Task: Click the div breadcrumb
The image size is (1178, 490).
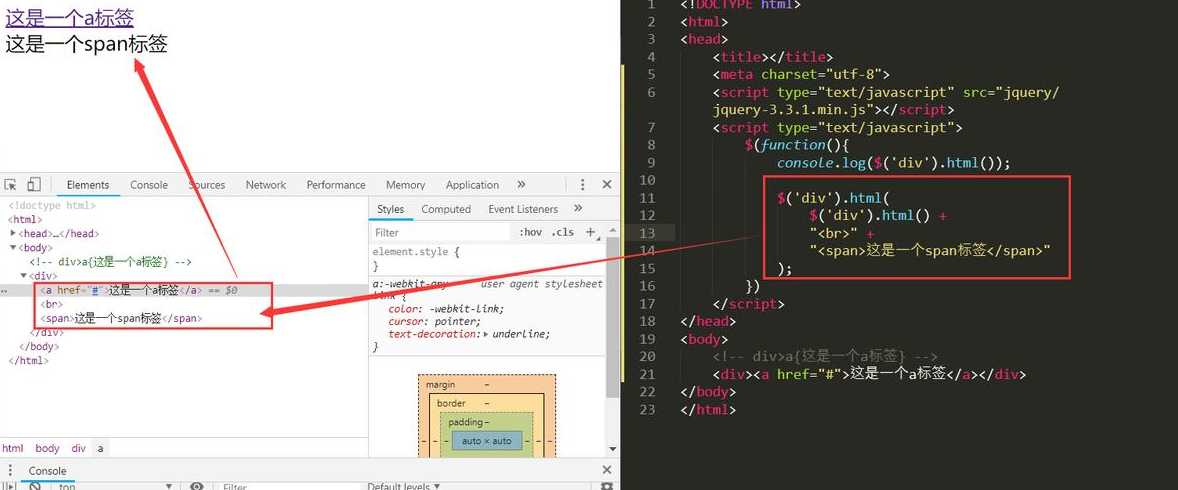Action: (x=78, y=448)
